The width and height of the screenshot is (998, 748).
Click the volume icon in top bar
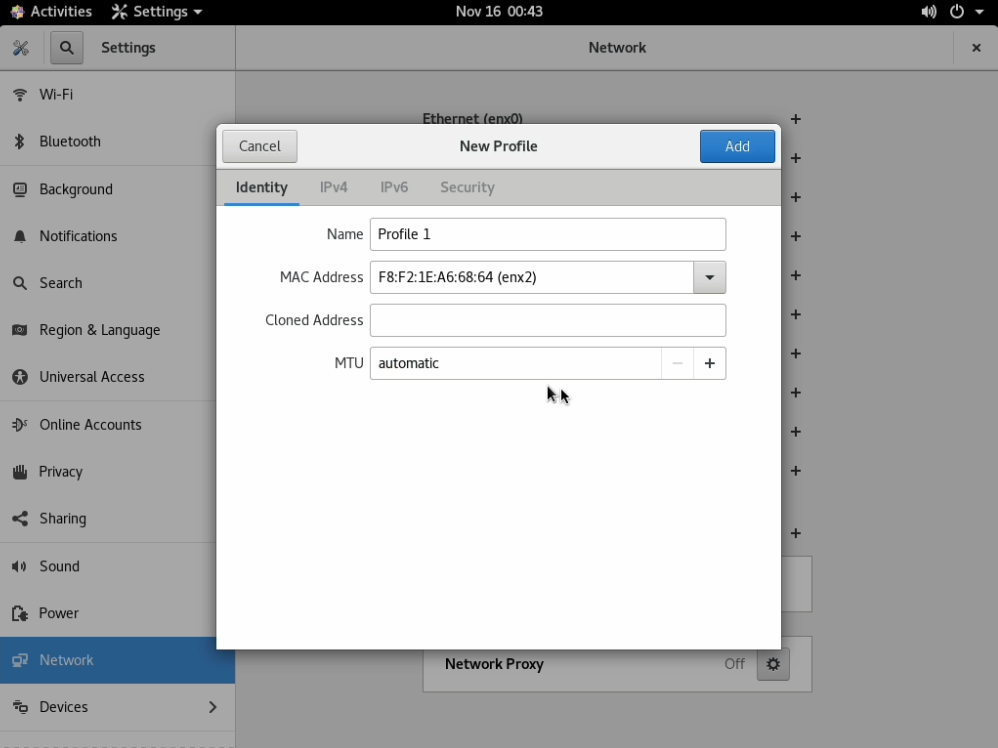929,12
